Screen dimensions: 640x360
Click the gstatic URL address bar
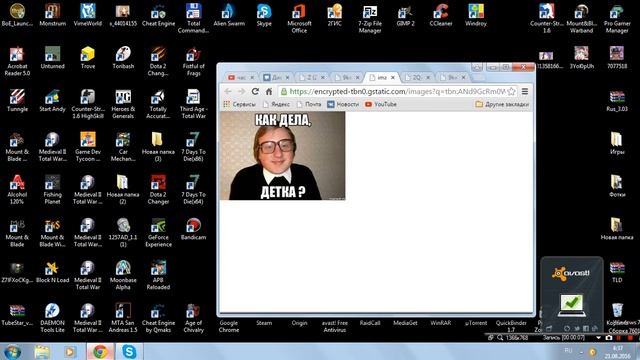click(x=398, y=91)
